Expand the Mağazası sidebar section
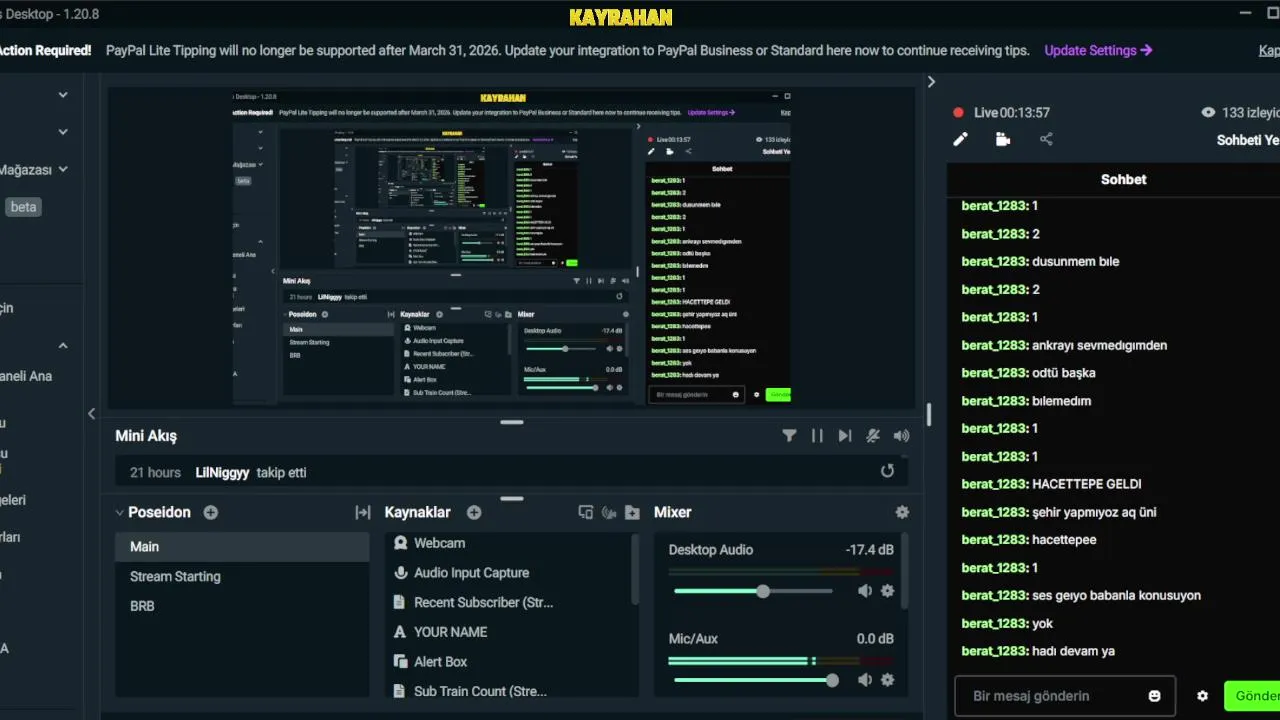 point(63,170)
